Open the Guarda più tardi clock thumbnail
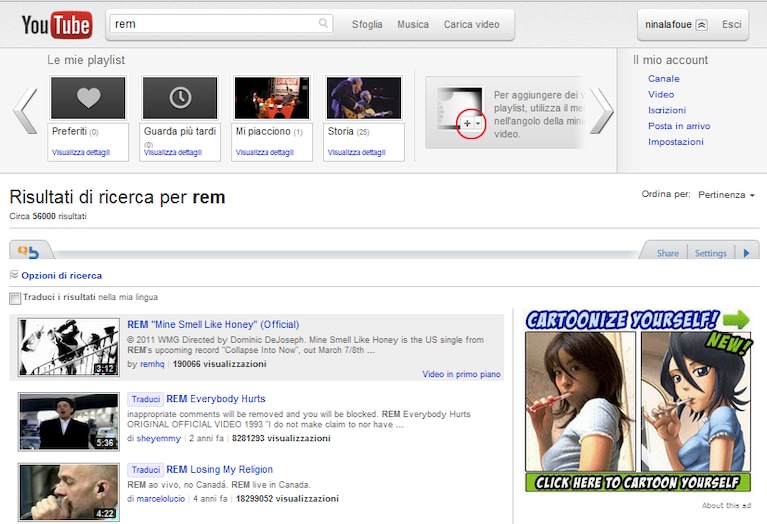The width and height of the screenshot is (767, 524). (x=180, y=97)
